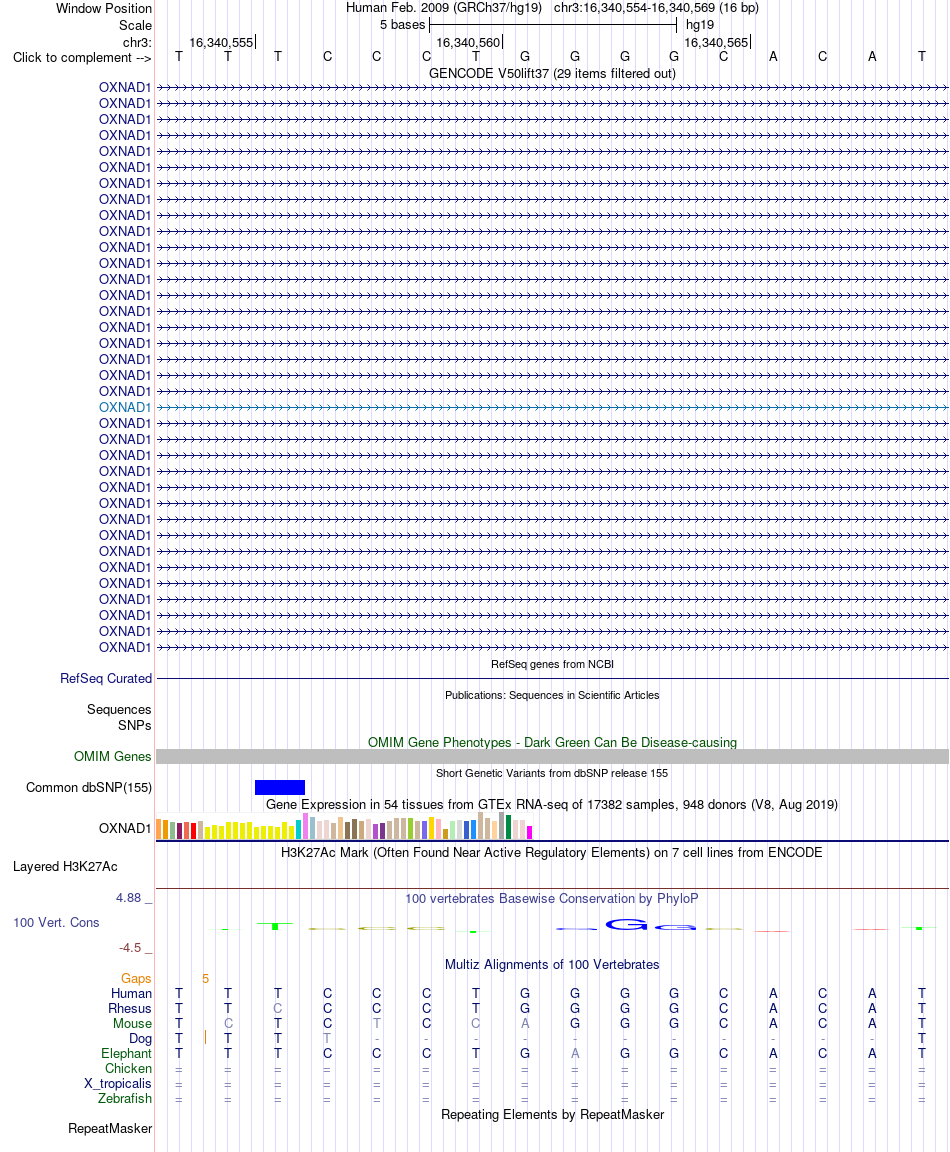Viewport: 950px width, 1152px height.
Task: Click the OXNAD1 GTEx expression bar chart
Action: (344, 826)
